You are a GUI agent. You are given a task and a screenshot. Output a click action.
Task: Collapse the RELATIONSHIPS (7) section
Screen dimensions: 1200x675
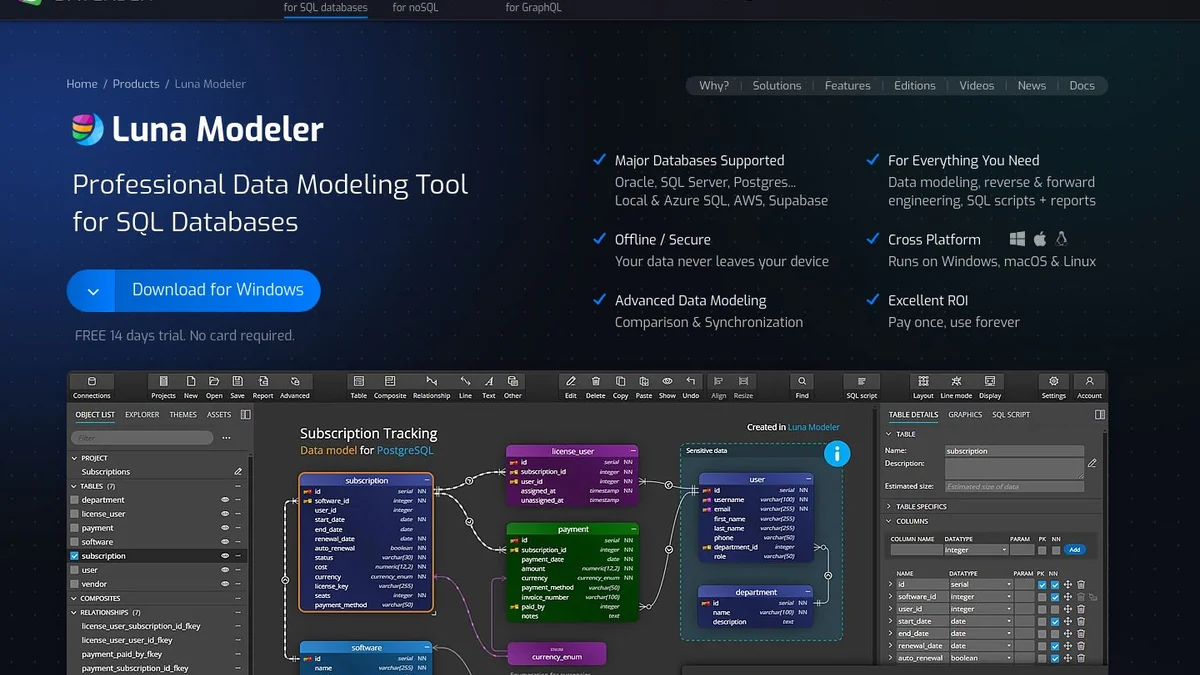(x=74, y=612)
